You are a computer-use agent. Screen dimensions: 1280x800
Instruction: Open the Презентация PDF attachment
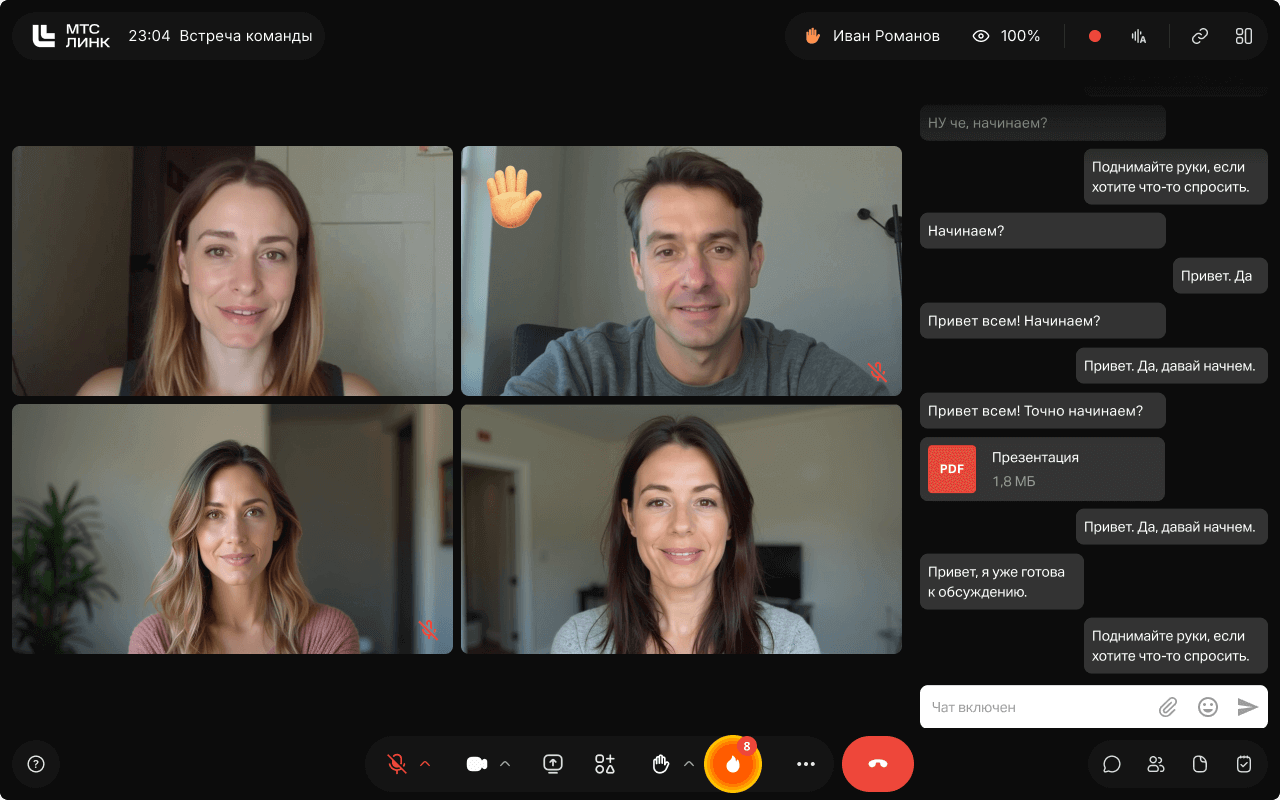click(x=1041, y=469)
